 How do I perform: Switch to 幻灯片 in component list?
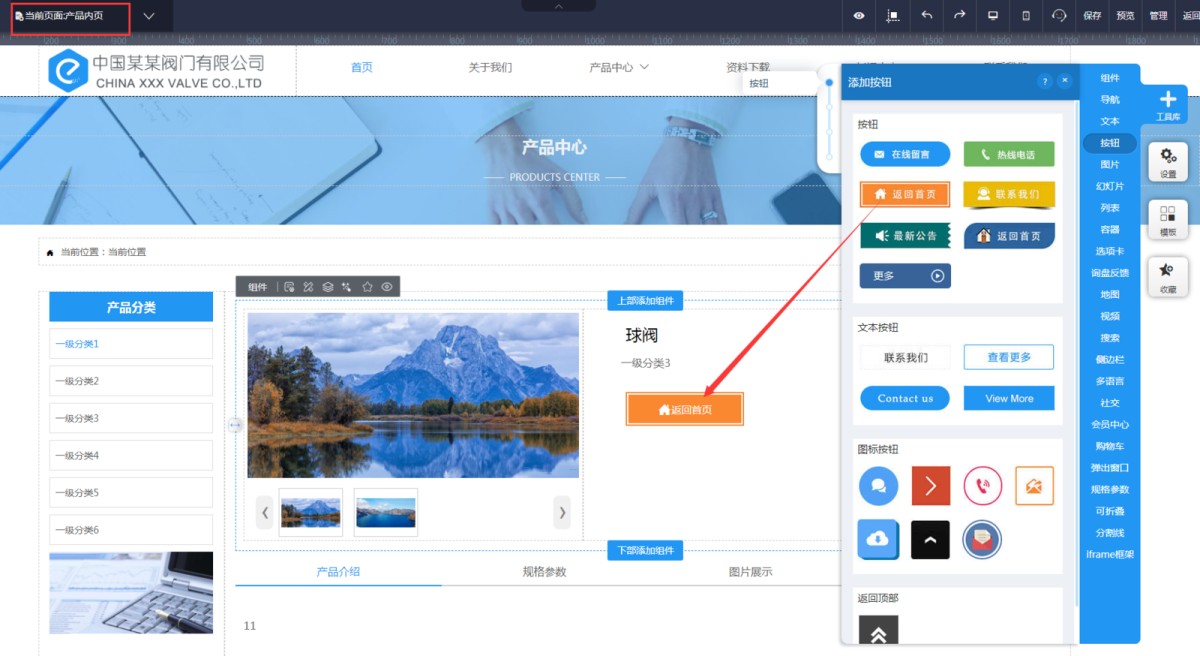(x=1110, y=186)
